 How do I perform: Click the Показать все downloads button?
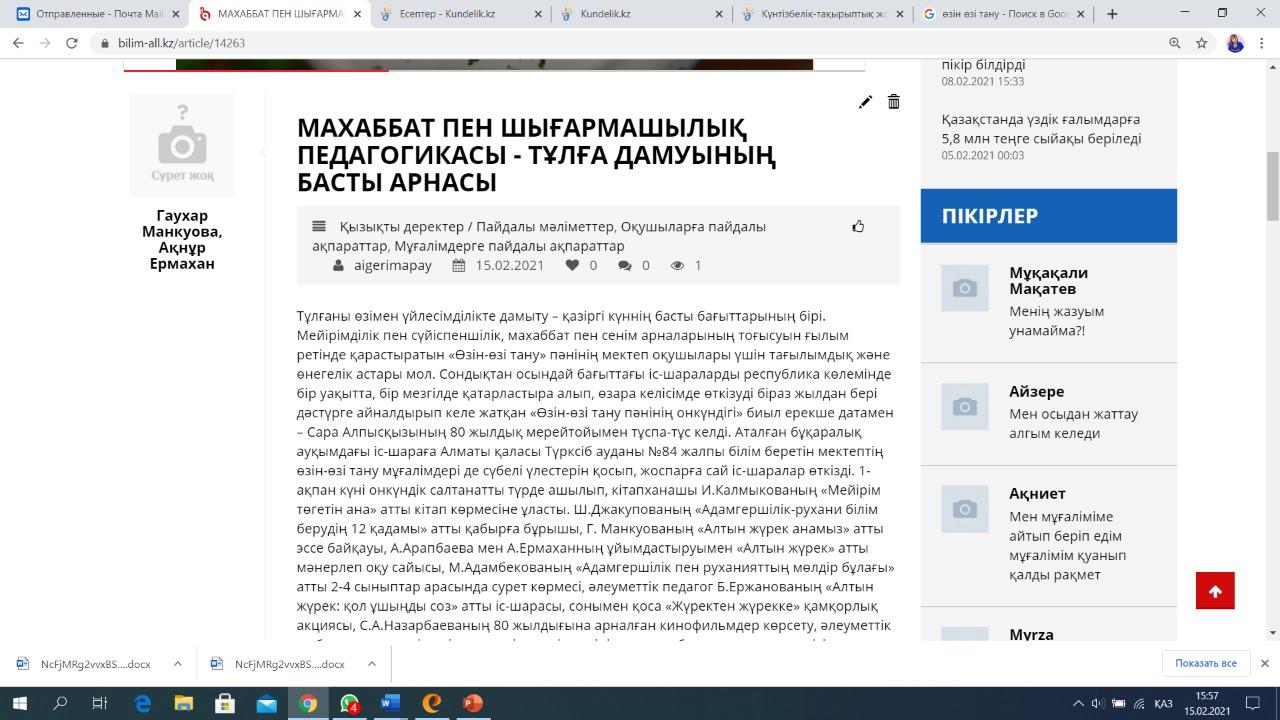1205,663
